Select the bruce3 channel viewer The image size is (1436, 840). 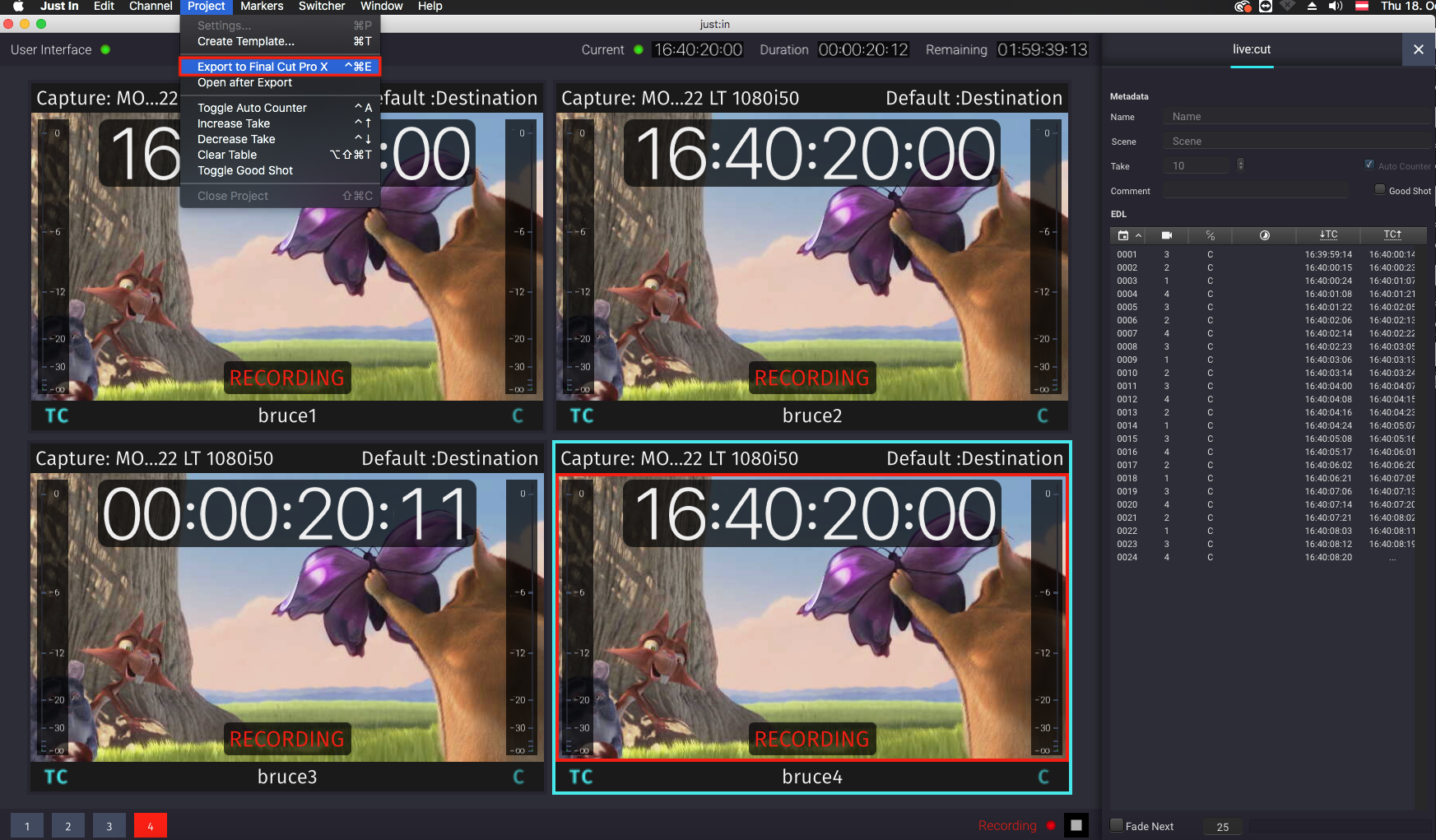287,617
